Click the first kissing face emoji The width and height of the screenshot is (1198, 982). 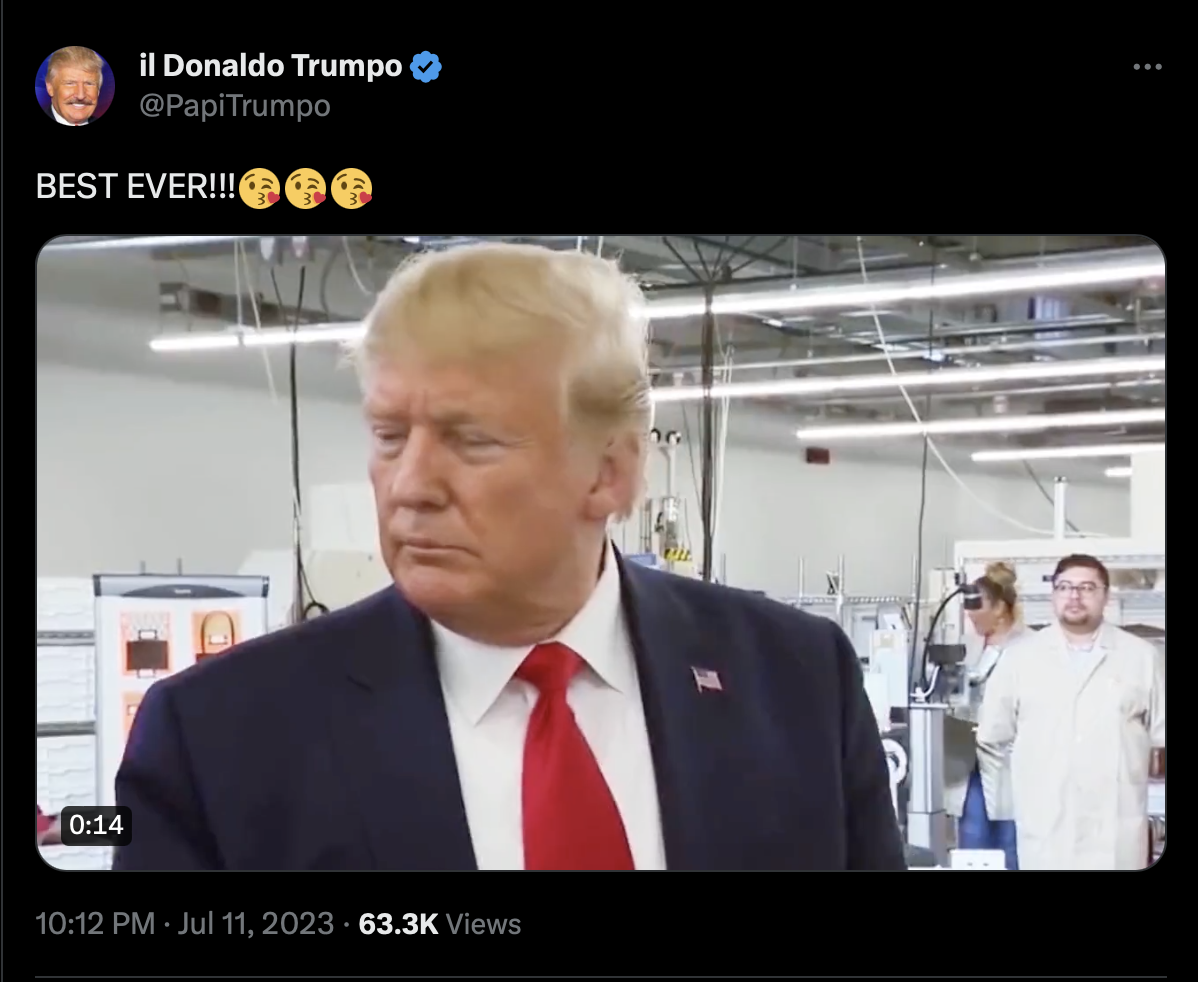[x=259, y=188]
